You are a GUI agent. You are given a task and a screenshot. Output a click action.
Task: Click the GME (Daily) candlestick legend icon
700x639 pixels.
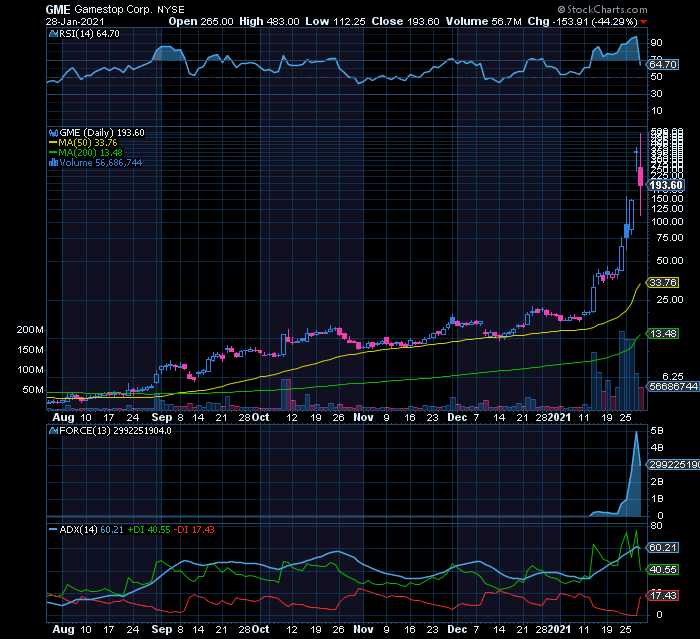coord(54,133)
